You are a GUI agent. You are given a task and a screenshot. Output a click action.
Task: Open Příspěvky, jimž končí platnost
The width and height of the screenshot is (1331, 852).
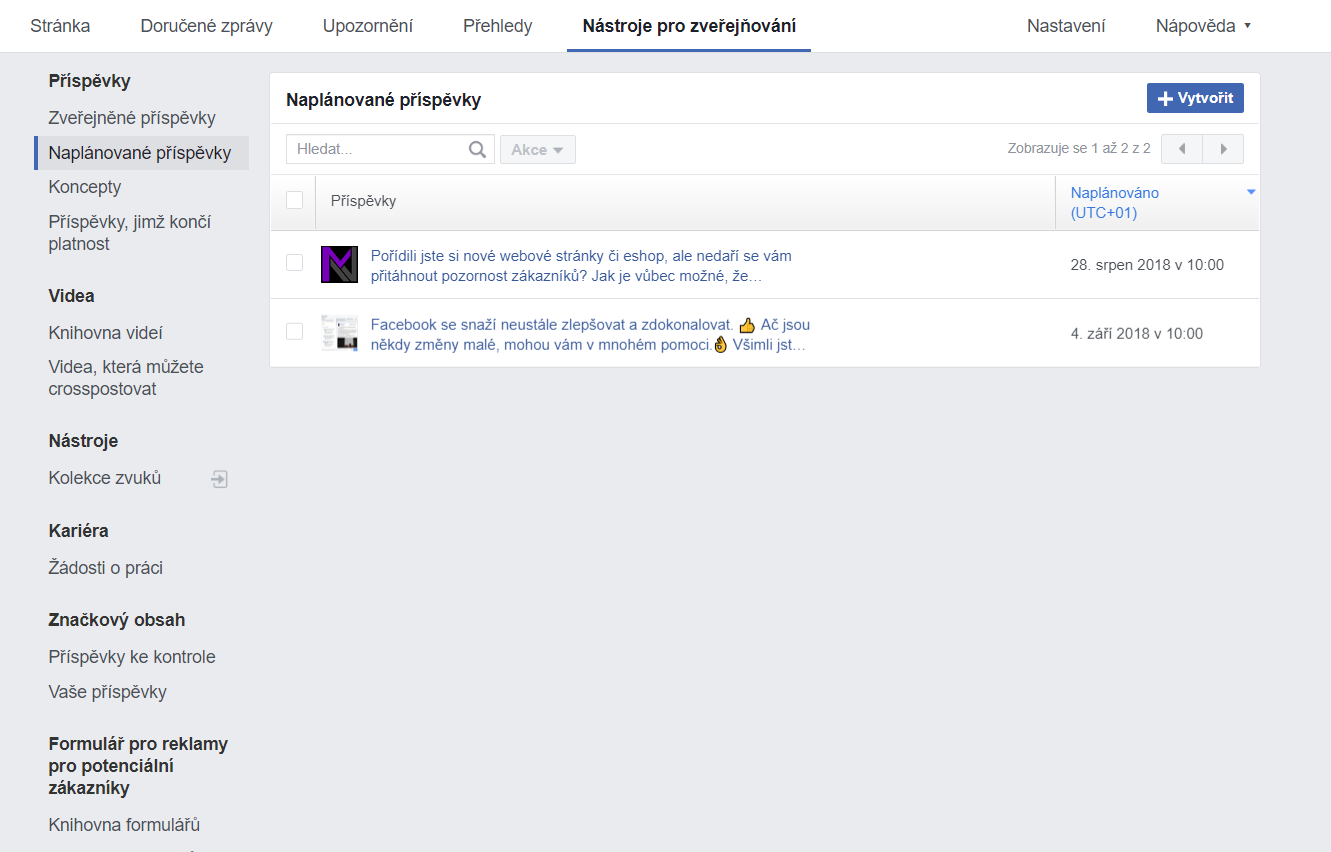(x=130, y=233)
